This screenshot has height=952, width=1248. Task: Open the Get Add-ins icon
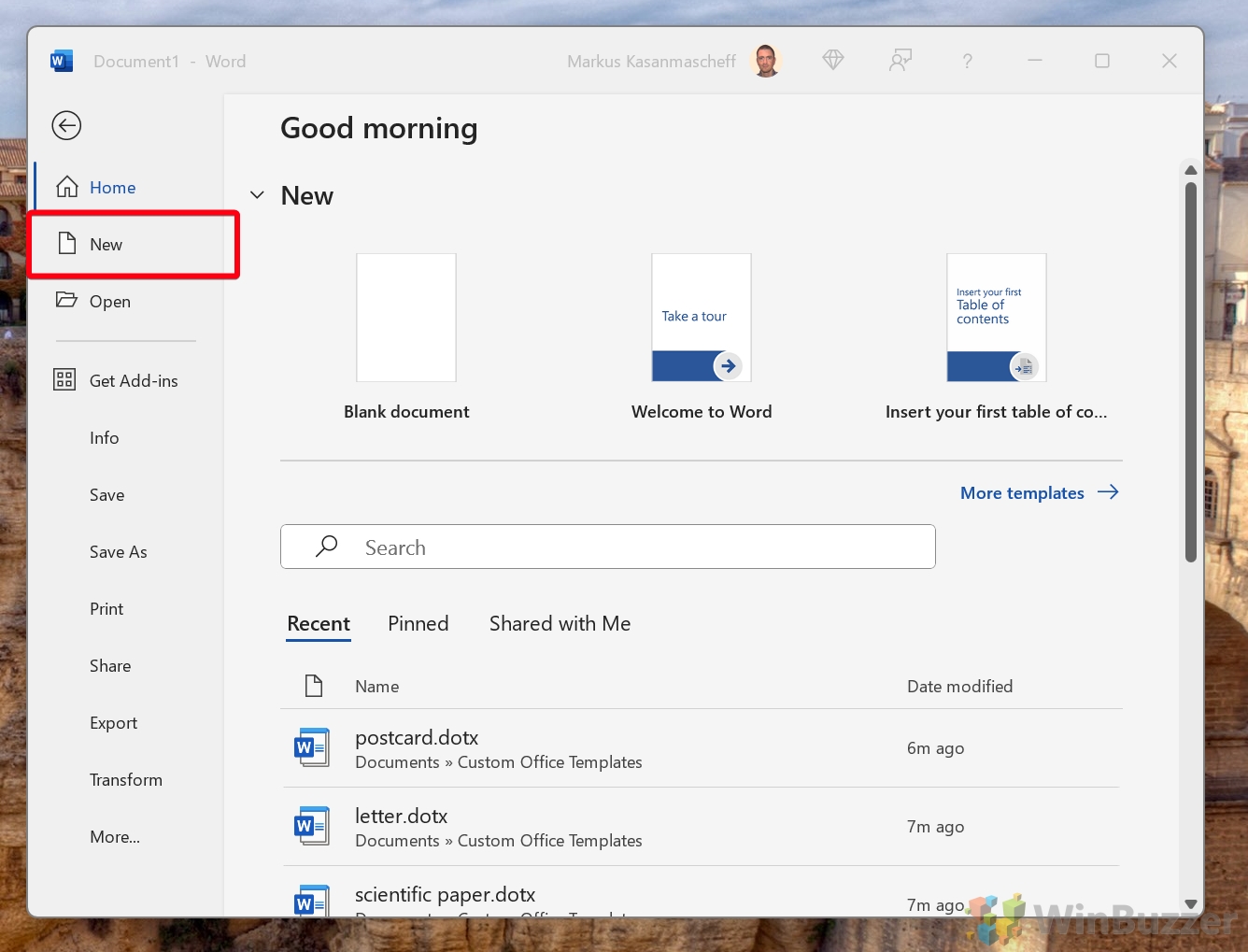(x=64, y=379)
